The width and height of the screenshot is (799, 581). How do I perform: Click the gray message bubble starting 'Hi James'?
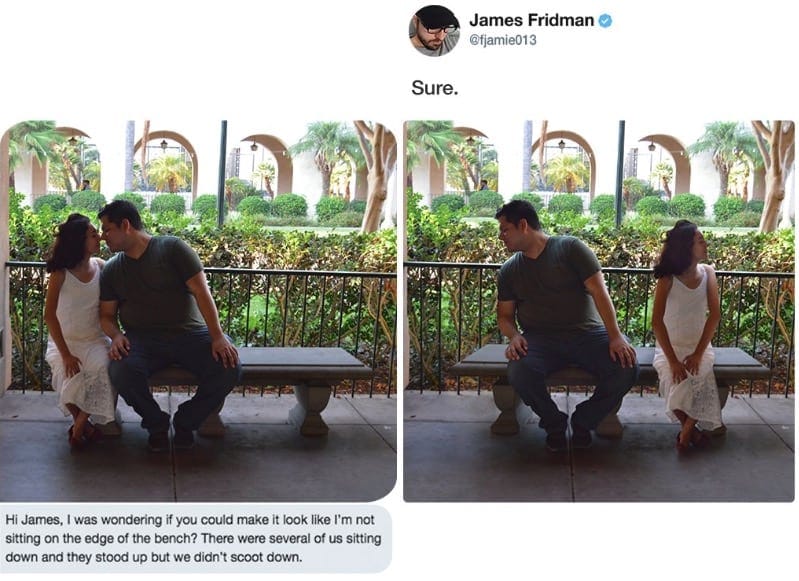click(196, 539)
